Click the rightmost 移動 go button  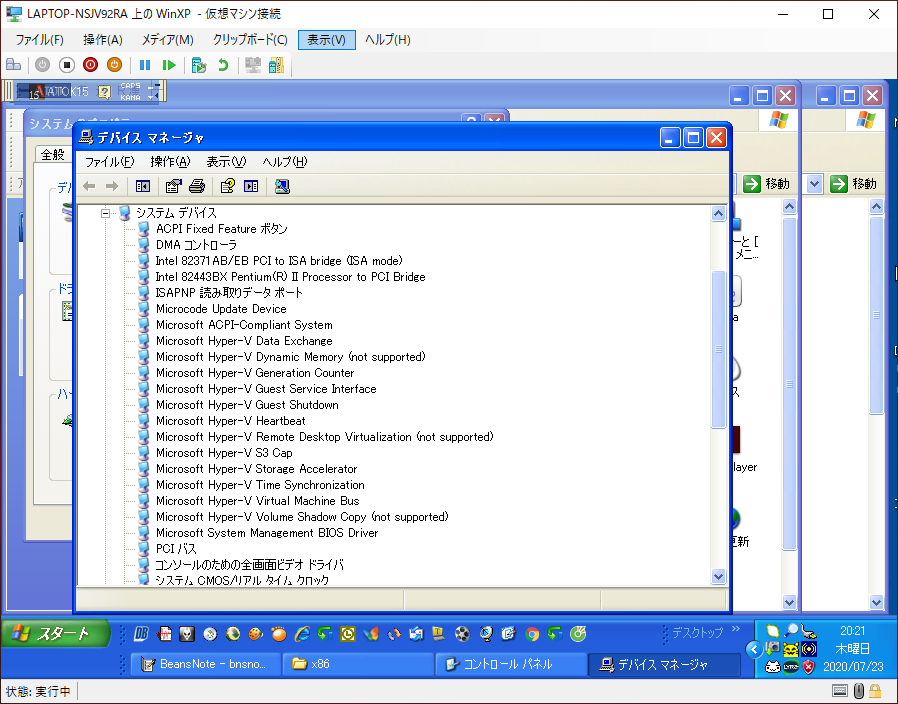coord(853,184)
